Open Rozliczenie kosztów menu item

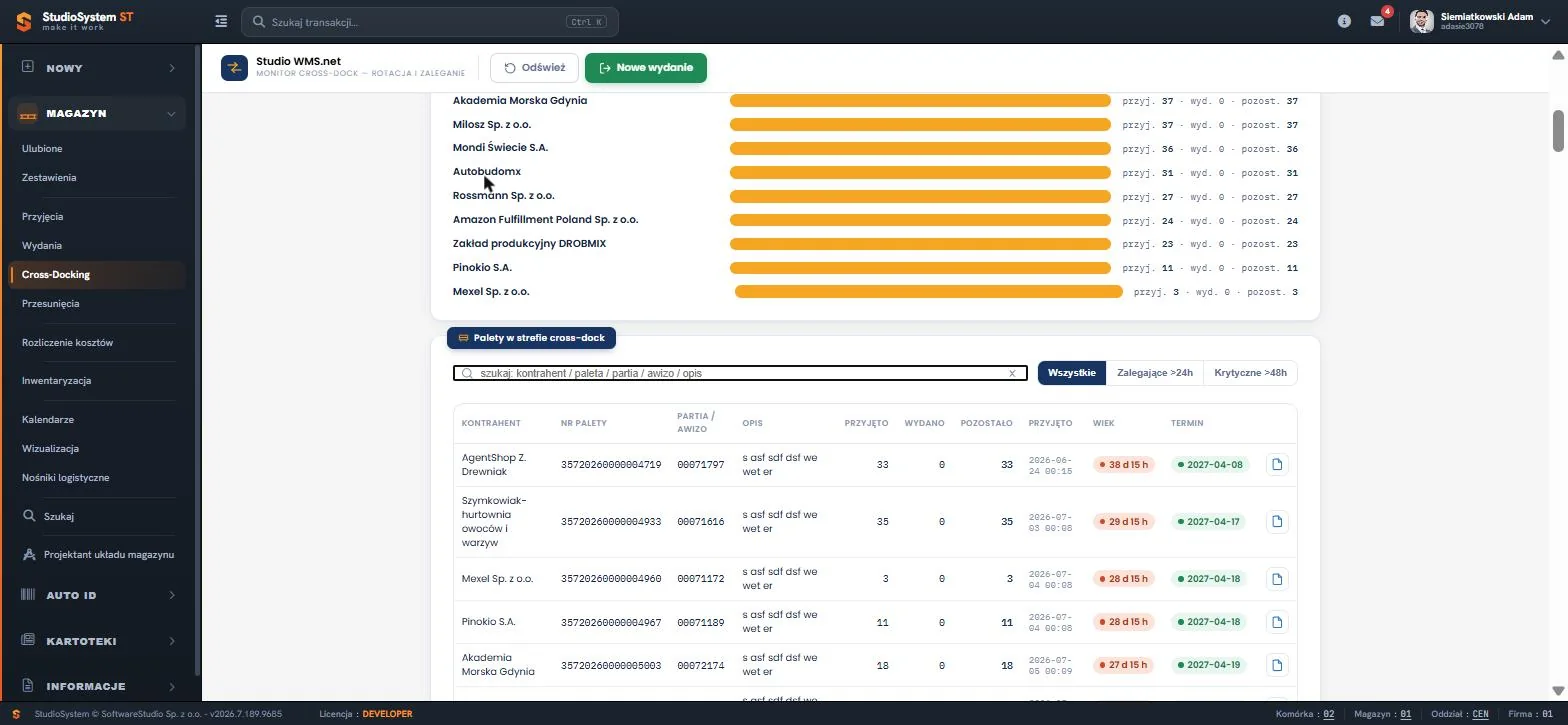(x=67, y=342)
